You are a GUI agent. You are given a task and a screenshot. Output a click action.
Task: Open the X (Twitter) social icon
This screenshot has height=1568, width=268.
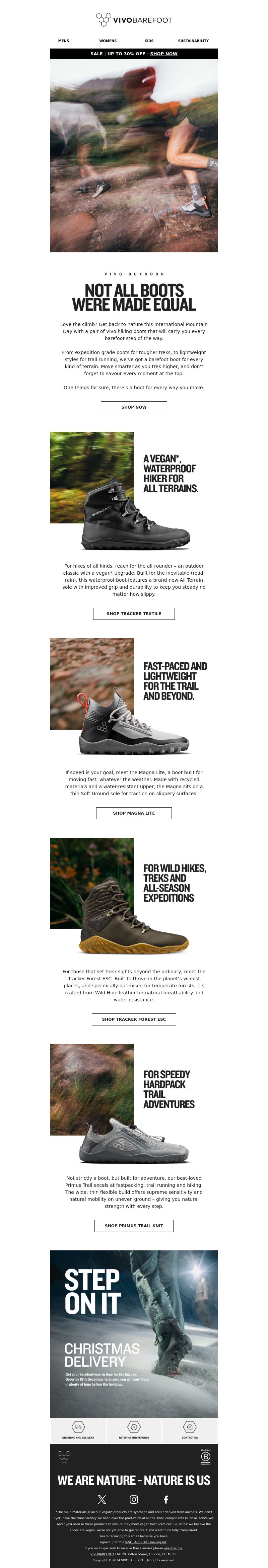(x=102, y=1499)
